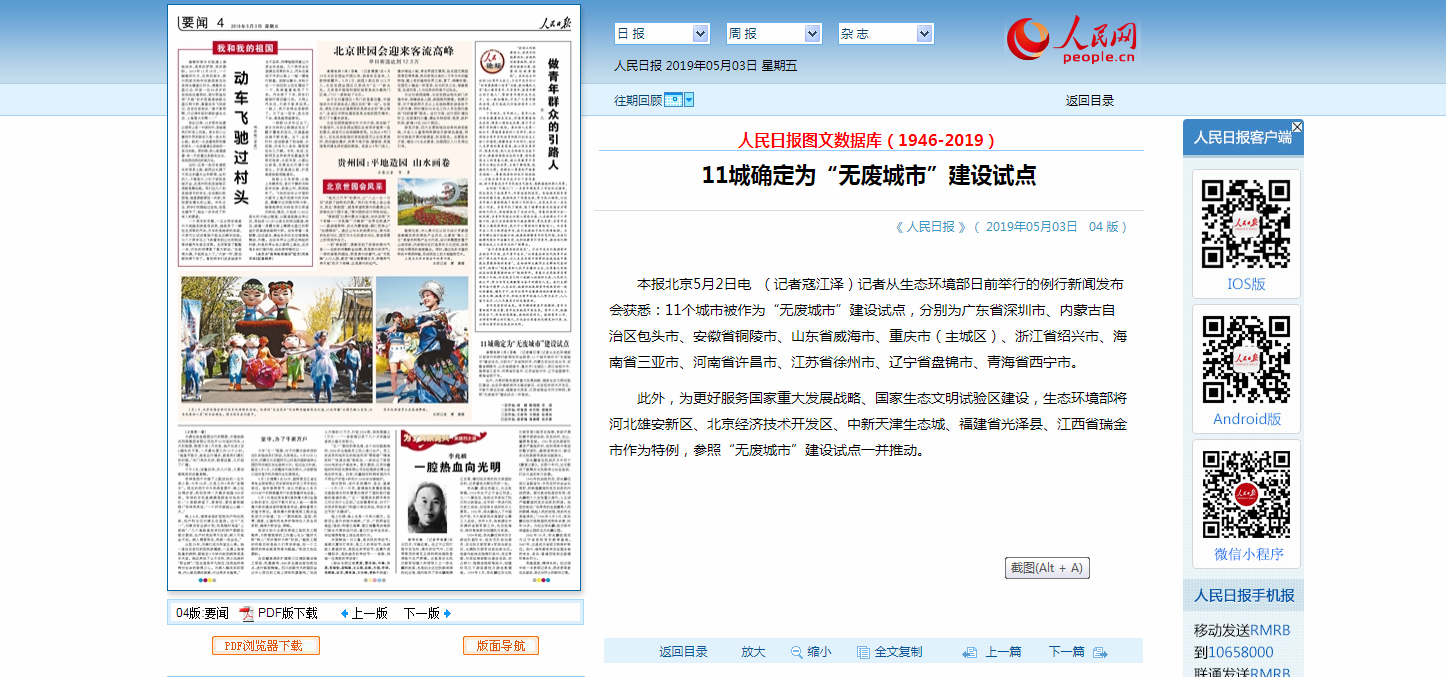Viewport: 1446px width, 677px height.
Task: Click the blue right arrow after 下一版
Action: click(447, 613)
